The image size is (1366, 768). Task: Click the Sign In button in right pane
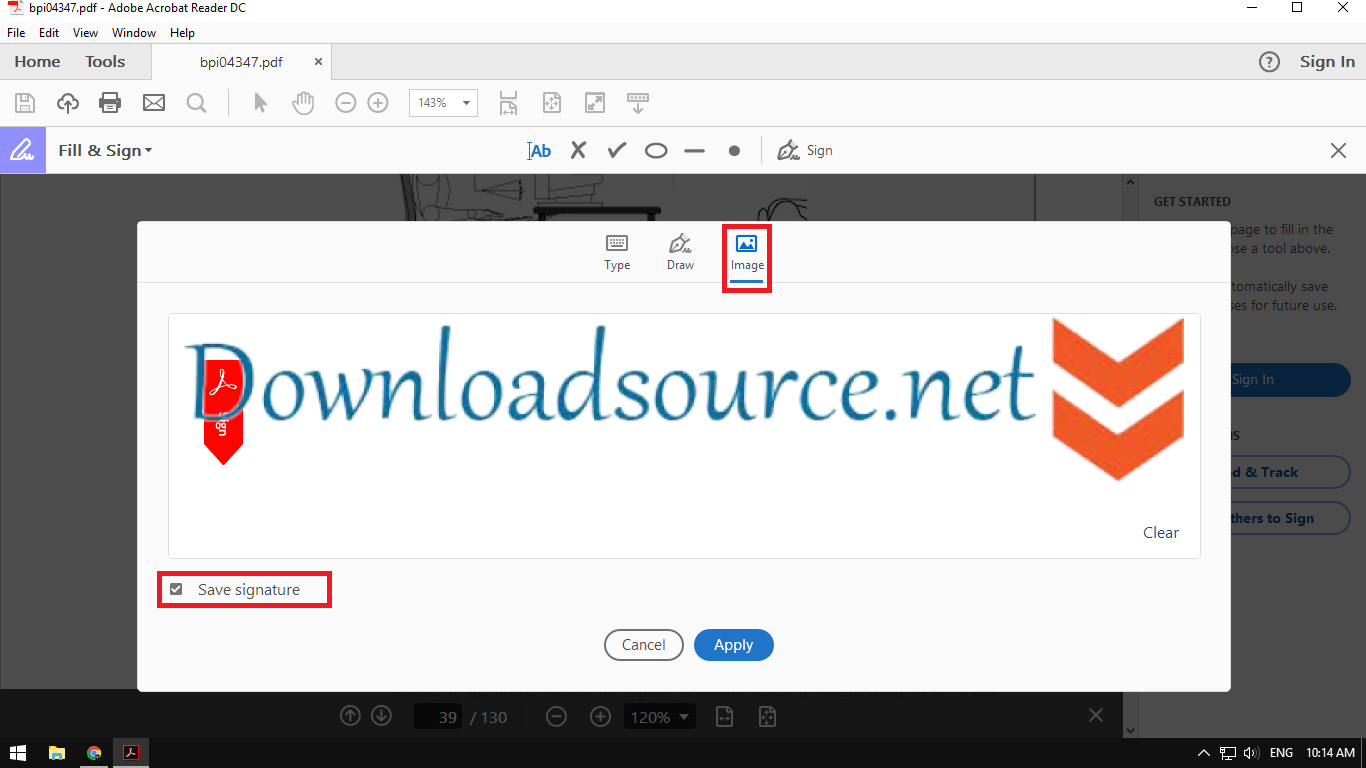point(1289,380)
